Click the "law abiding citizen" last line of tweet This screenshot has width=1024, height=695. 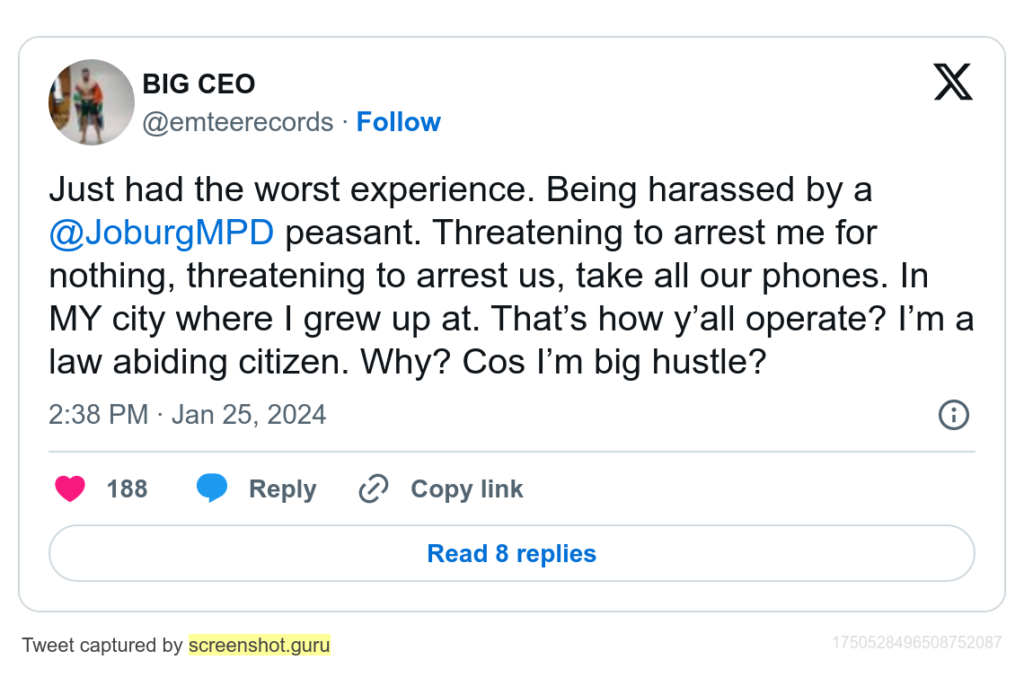408,362
